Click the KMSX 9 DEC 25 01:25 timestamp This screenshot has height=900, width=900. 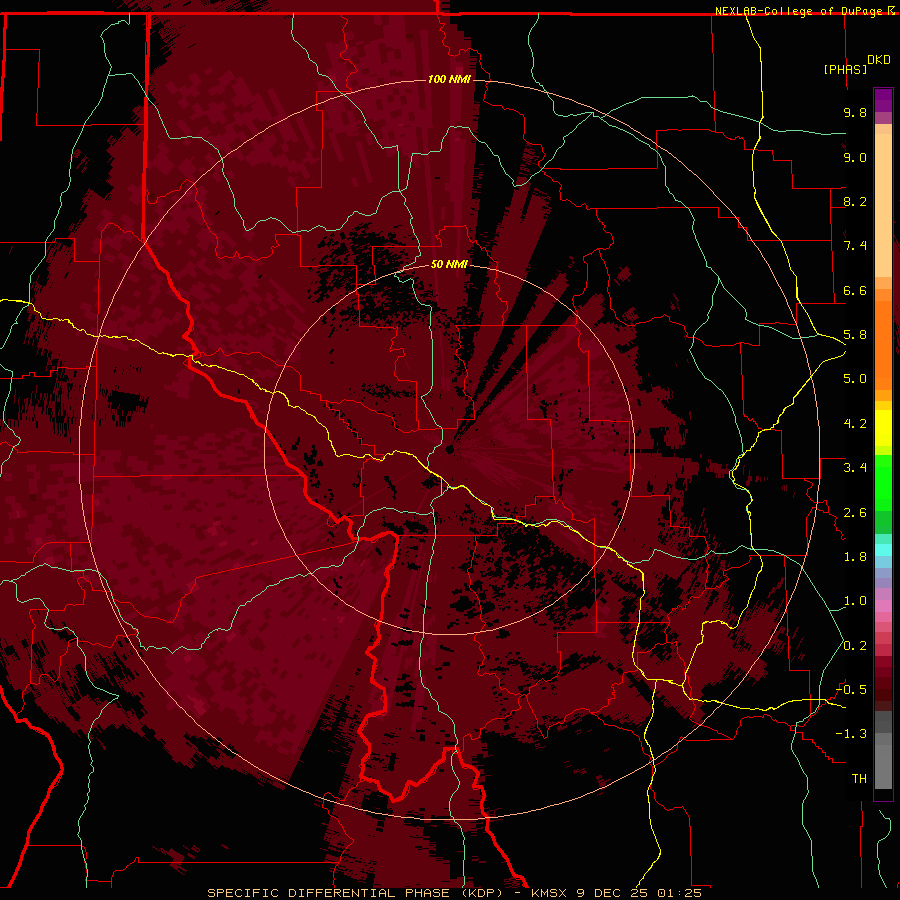[x=616, y=893]
